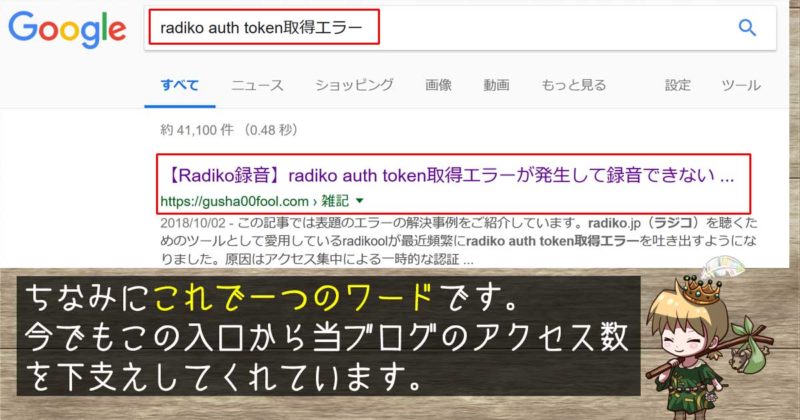800x420 pixels.
Task: Click the Google logo
Action: click(x=67, y=30)
